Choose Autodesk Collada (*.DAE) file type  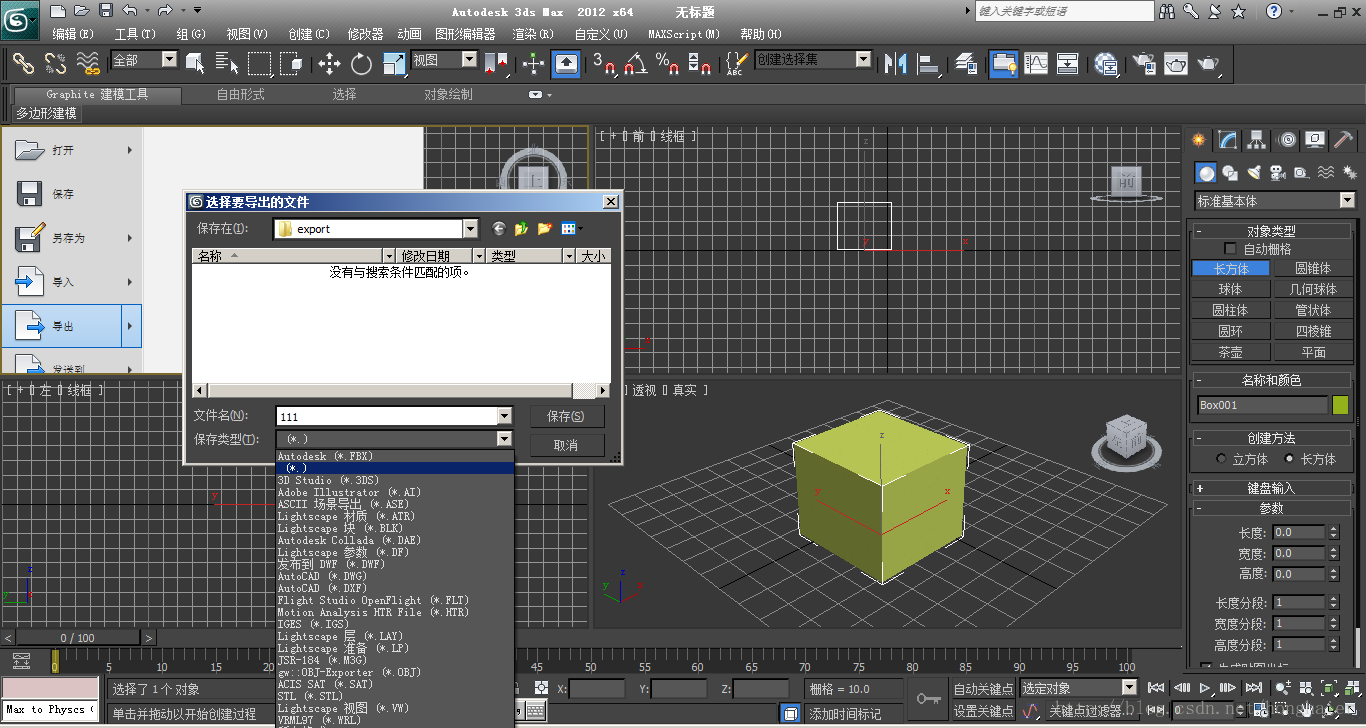coord(348,540)
